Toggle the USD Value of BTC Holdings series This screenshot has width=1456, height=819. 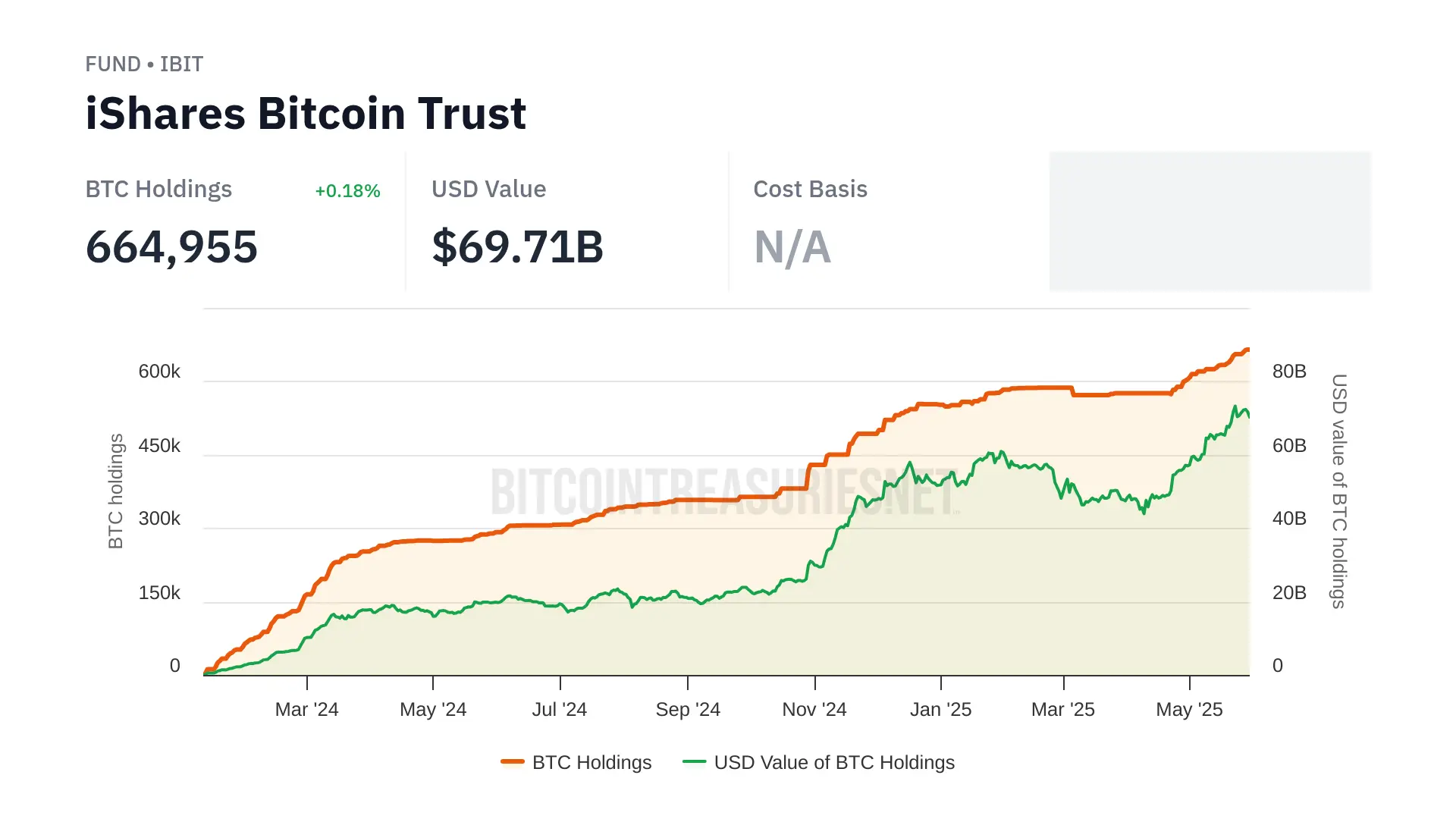click(833, 762)
